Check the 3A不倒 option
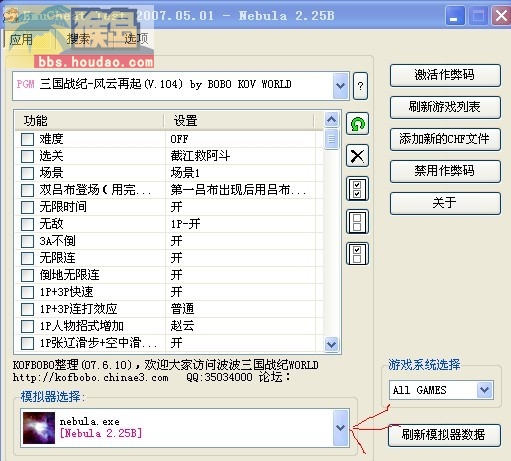This screenshot has width=511, height=461. pyautogui.click(x=27, y=241)
